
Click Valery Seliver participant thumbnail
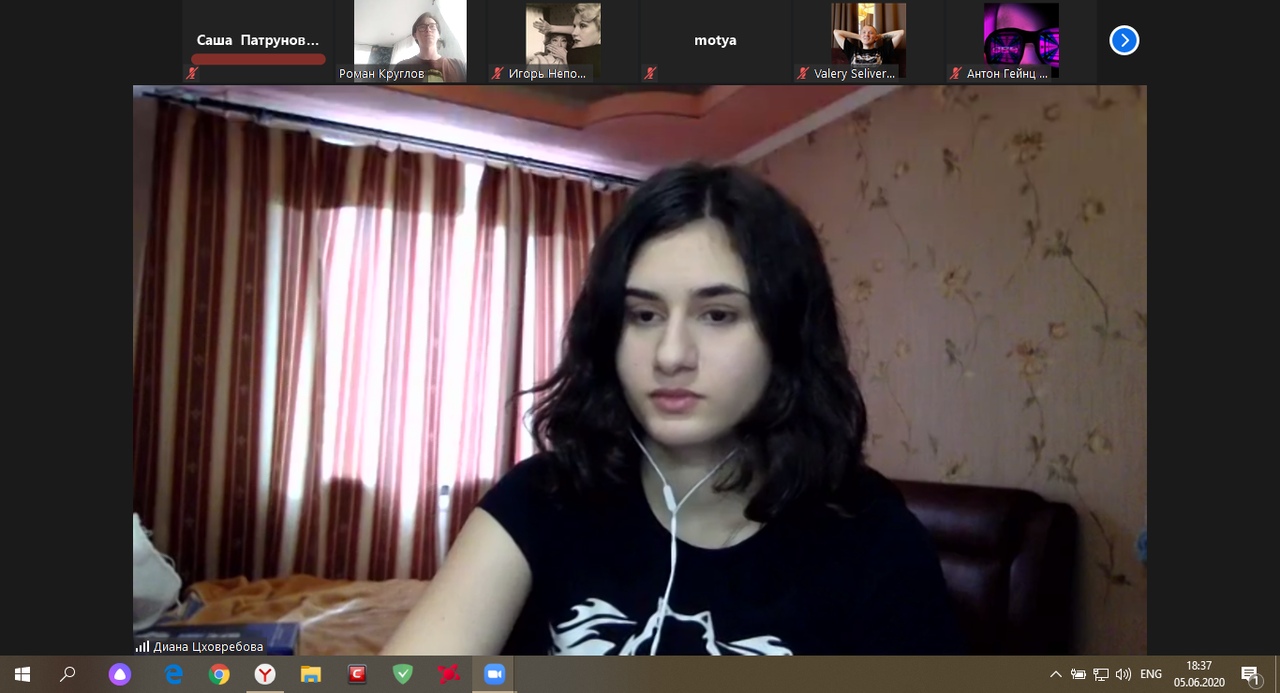[x=867, y=41]
